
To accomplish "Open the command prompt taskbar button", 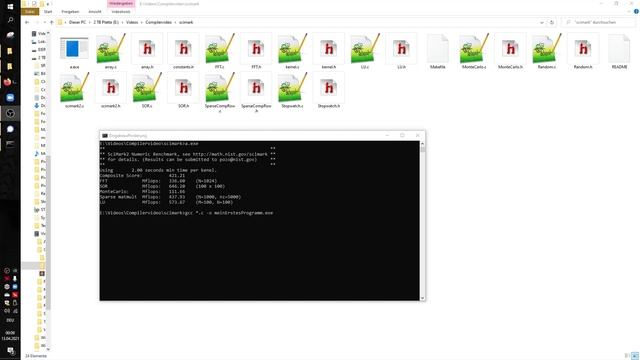I will click(x=10, y=144).
